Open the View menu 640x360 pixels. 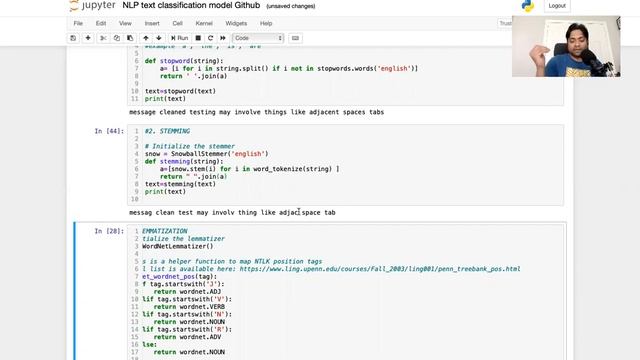pyautogui.click(x=125, y=23)
